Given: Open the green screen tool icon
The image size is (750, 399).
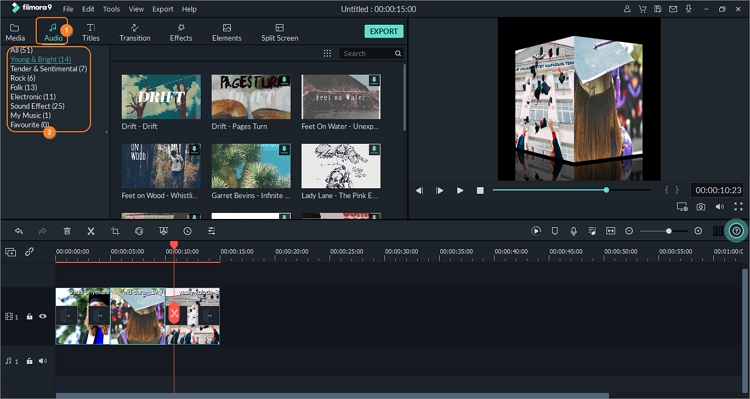Looking at the screenshot, I should coord(163,231).
